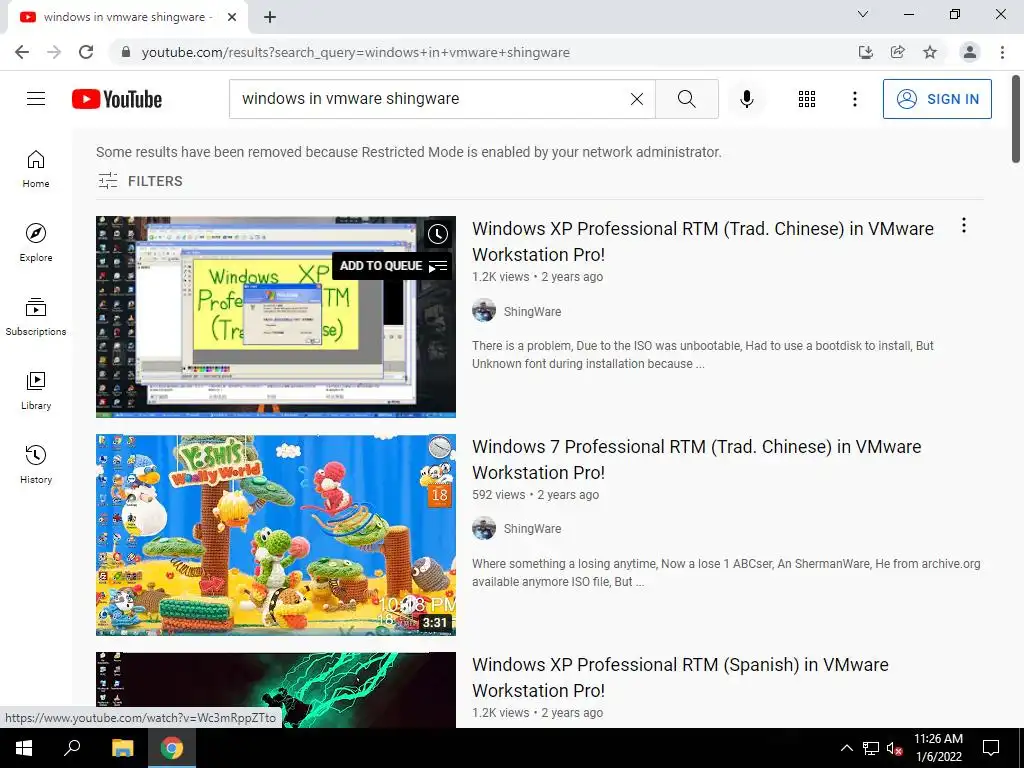This screenshot has height=768, width=1024.
Task: Open more options for the first video result
Action: [x=963, y=226]
